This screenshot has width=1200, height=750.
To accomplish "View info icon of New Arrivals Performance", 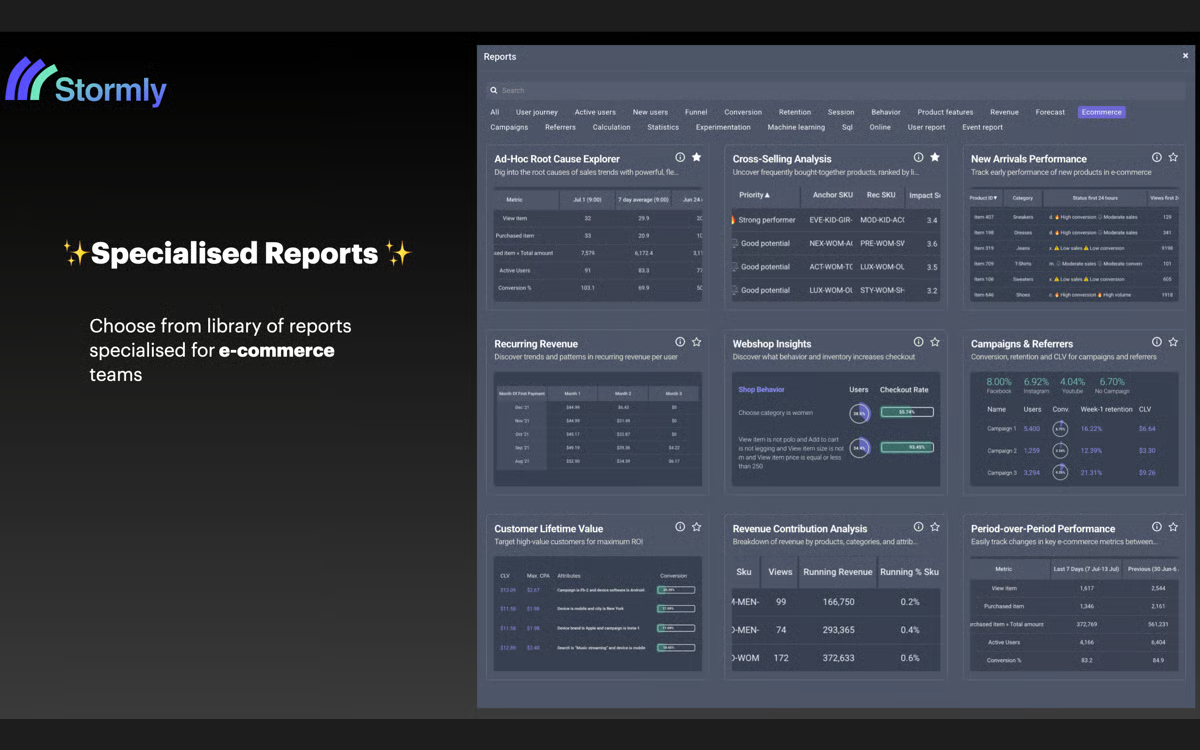I will (1157, 157).
